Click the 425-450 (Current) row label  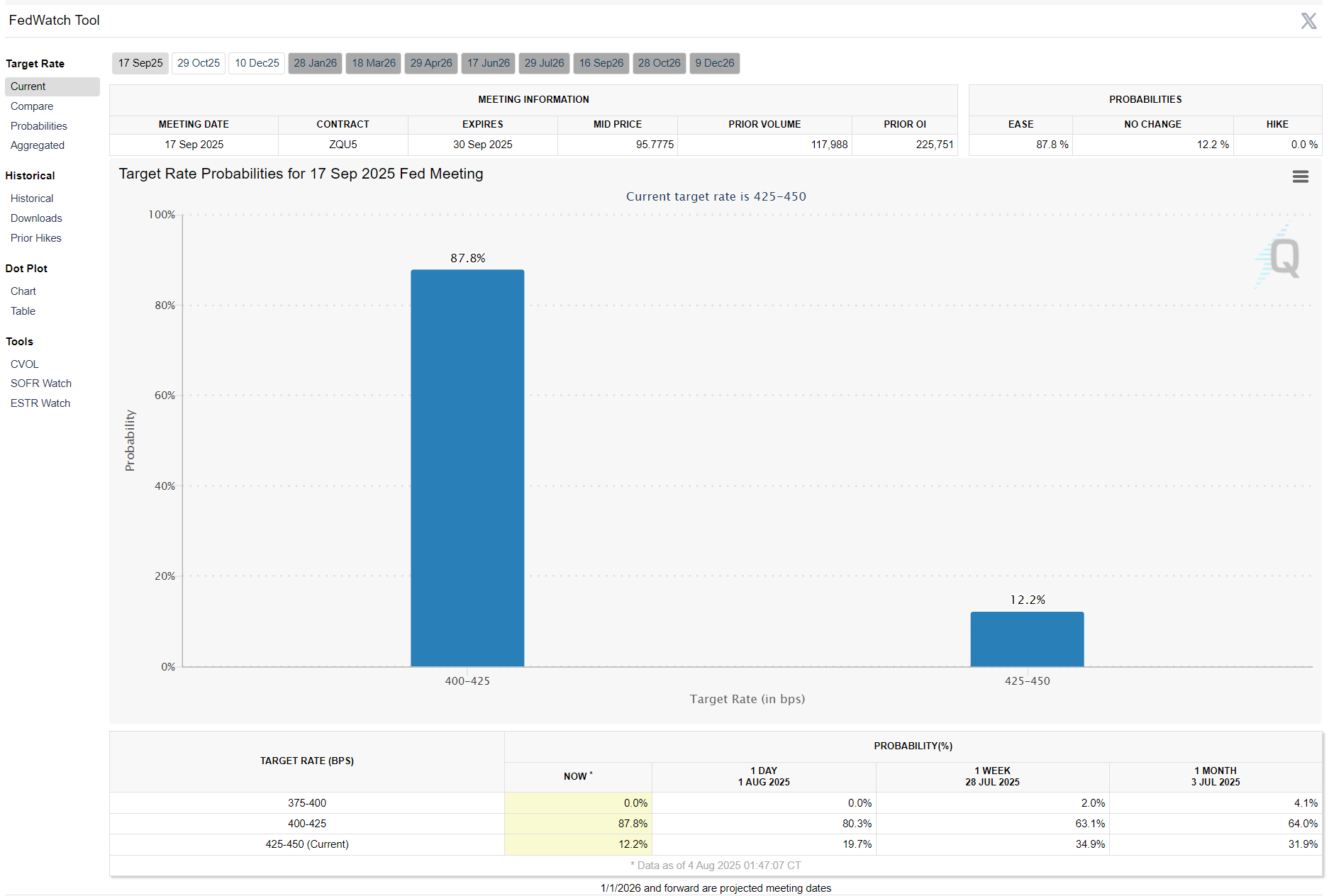307,844
